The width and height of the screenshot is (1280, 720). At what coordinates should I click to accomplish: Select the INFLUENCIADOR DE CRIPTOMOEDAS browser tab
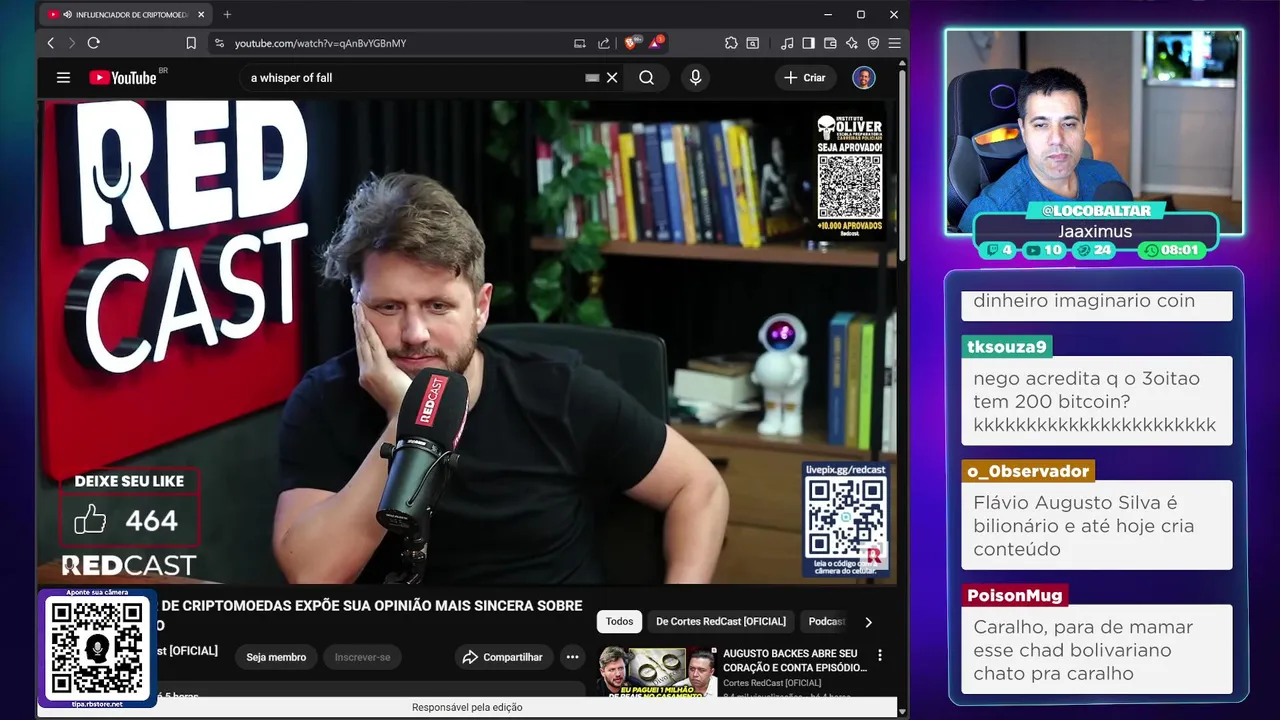point(127,15)
